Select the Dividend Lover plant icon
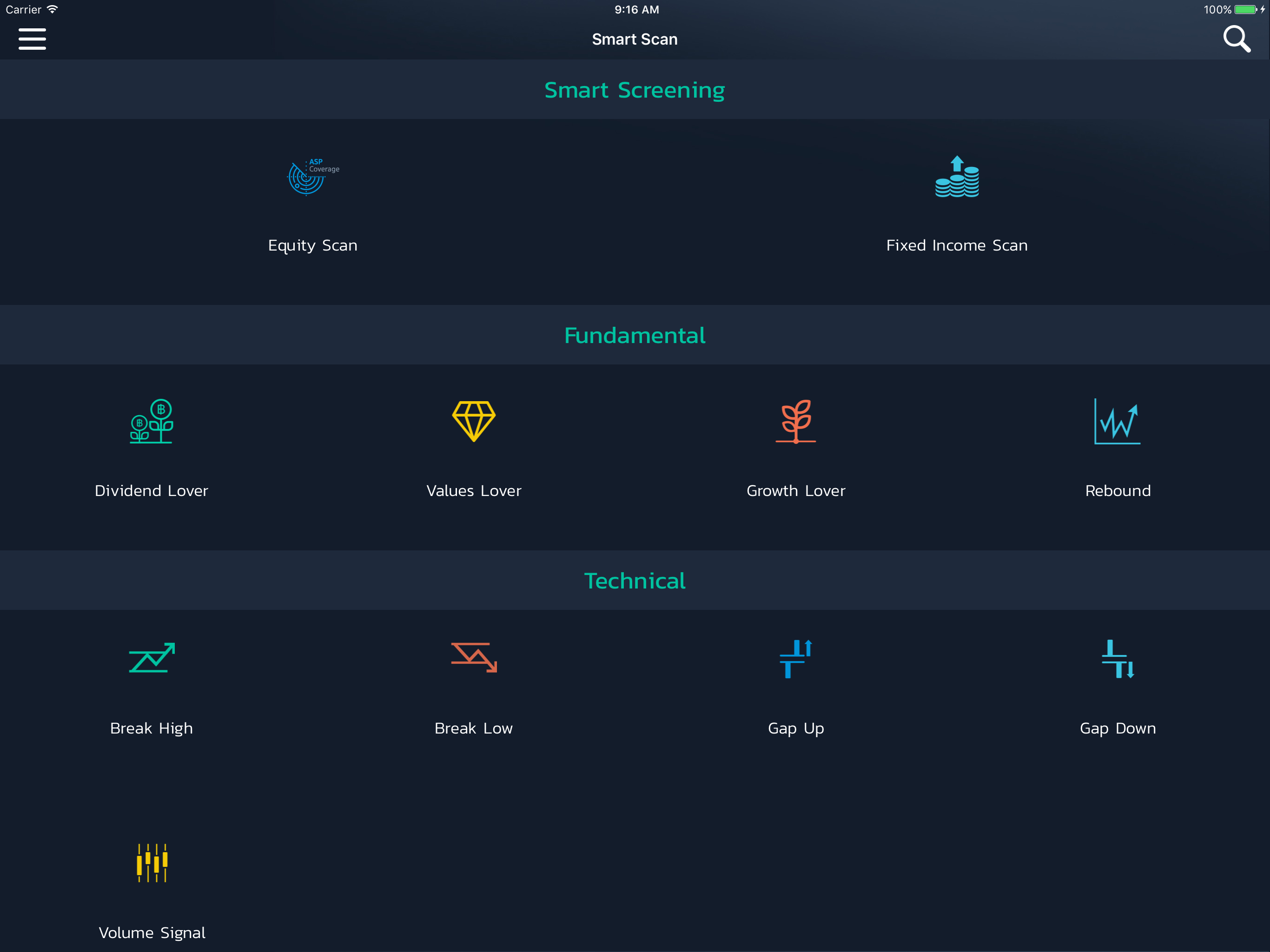 click(152, 422)
